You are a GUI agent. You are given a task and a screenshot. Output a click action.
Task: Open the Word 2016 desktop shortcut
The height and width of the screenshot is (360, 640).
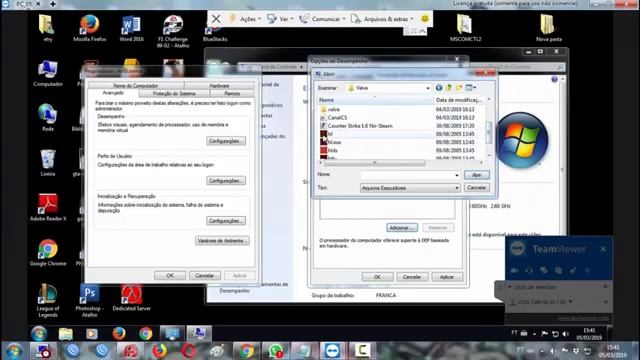(131, 28)
